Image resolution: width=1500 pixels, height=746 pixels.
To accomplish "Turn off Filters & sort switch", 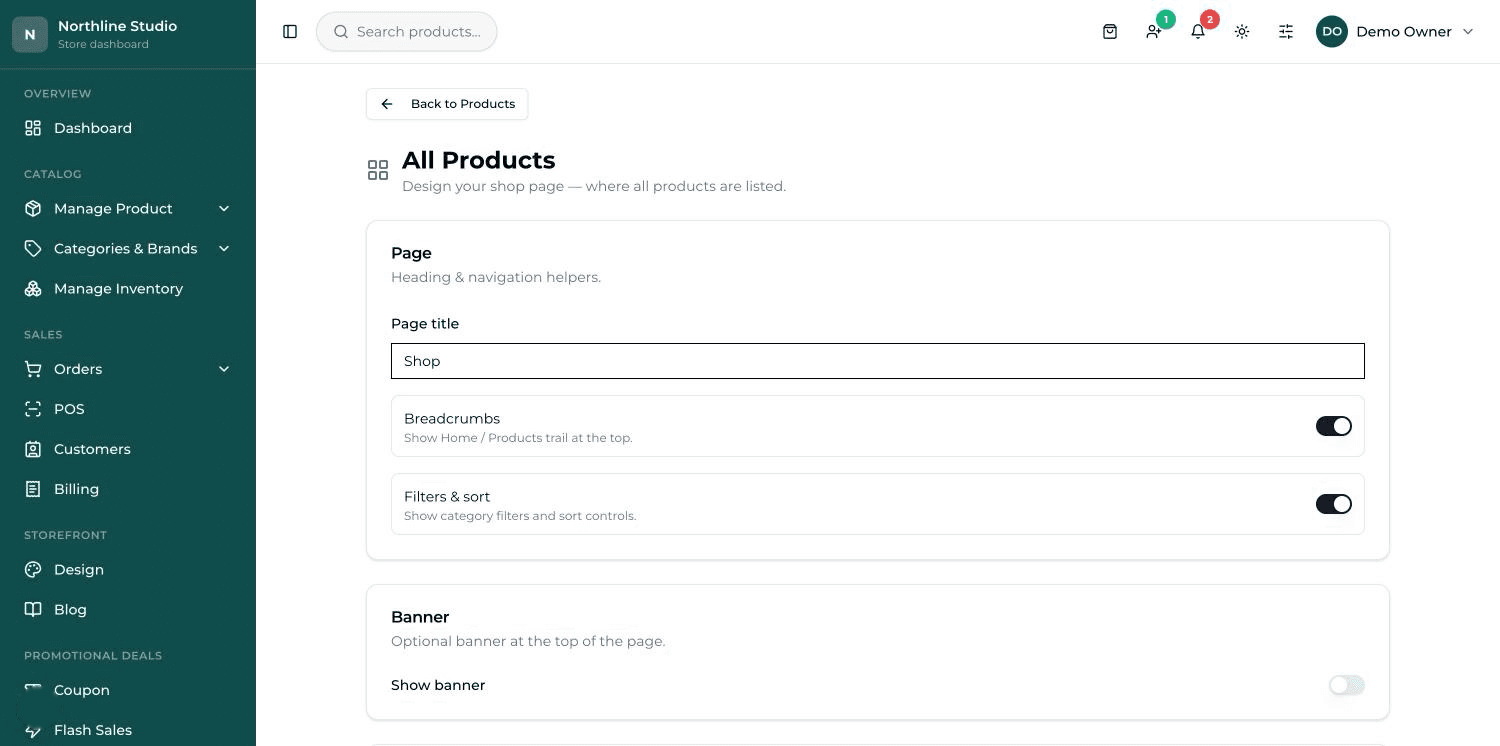I will click(x=1334, y=504).
